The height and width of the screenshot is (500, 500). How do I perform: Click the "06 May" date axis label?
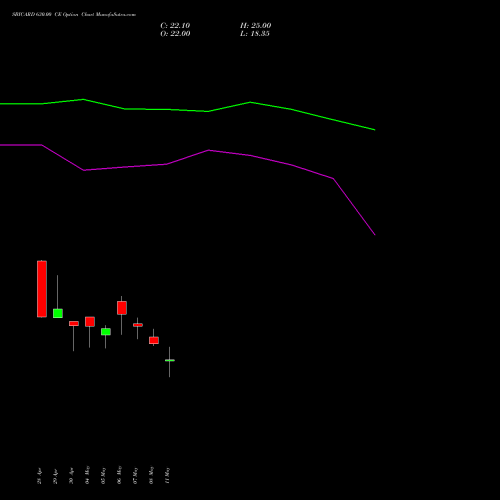[119, 475]
